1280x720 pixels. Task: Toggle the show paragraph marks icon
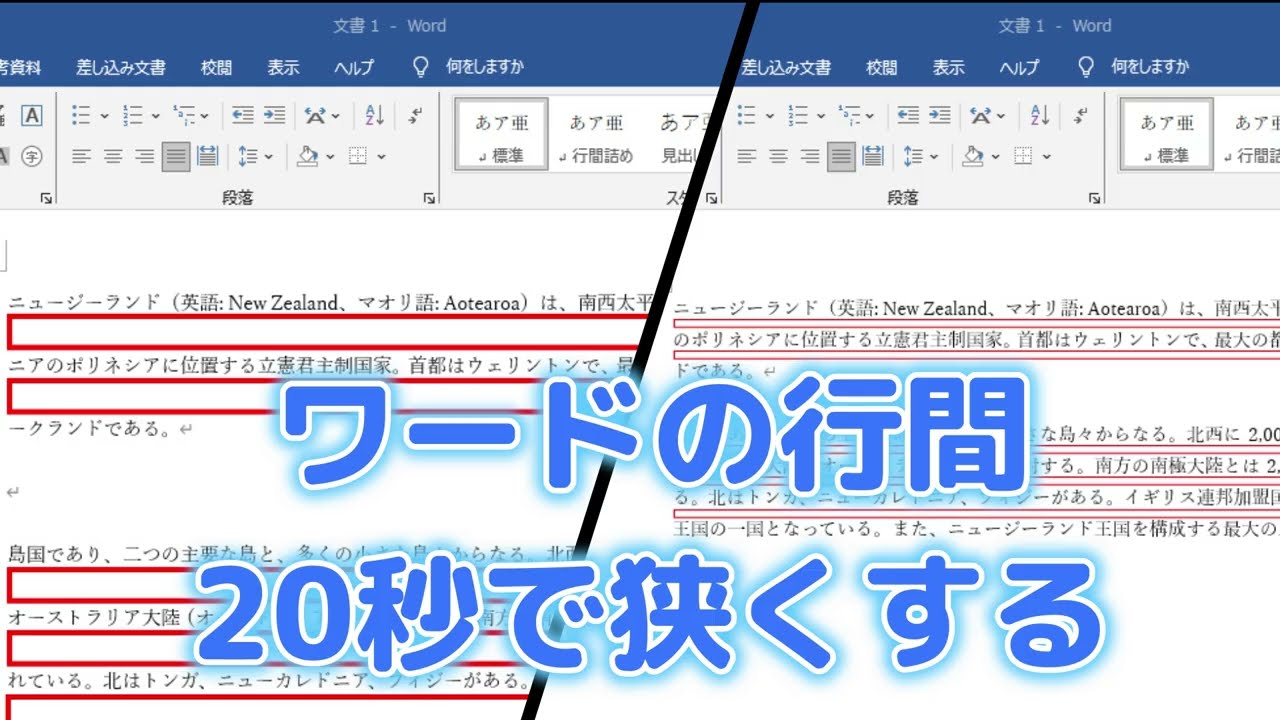414,114
